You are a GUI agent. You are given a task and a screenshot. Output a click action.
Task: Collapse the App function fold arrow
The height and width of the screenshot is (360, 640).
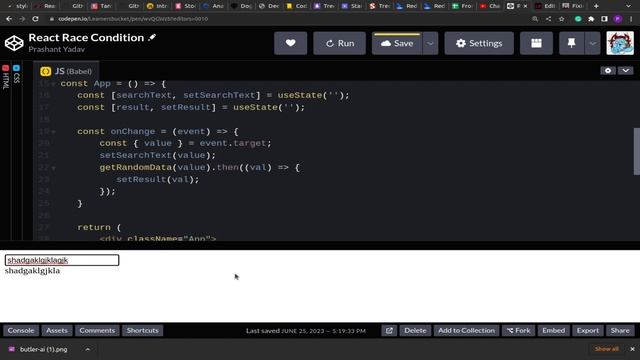click(x=53, y=84)
